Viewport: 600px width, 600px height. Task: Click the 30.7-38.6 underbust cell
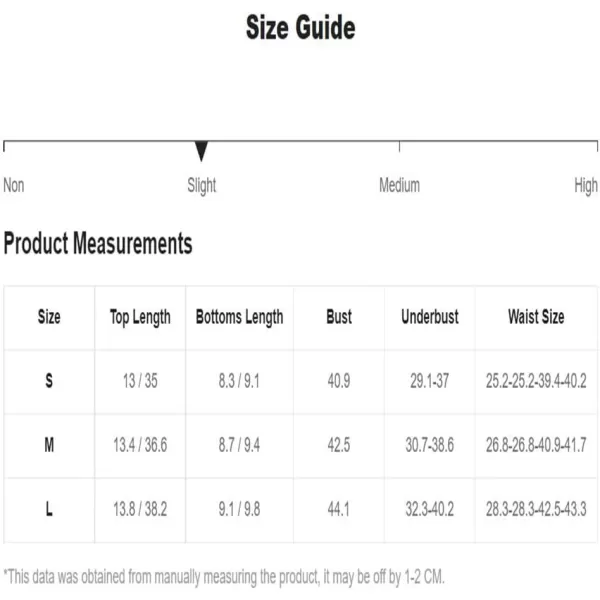click(x=430, y=445)
